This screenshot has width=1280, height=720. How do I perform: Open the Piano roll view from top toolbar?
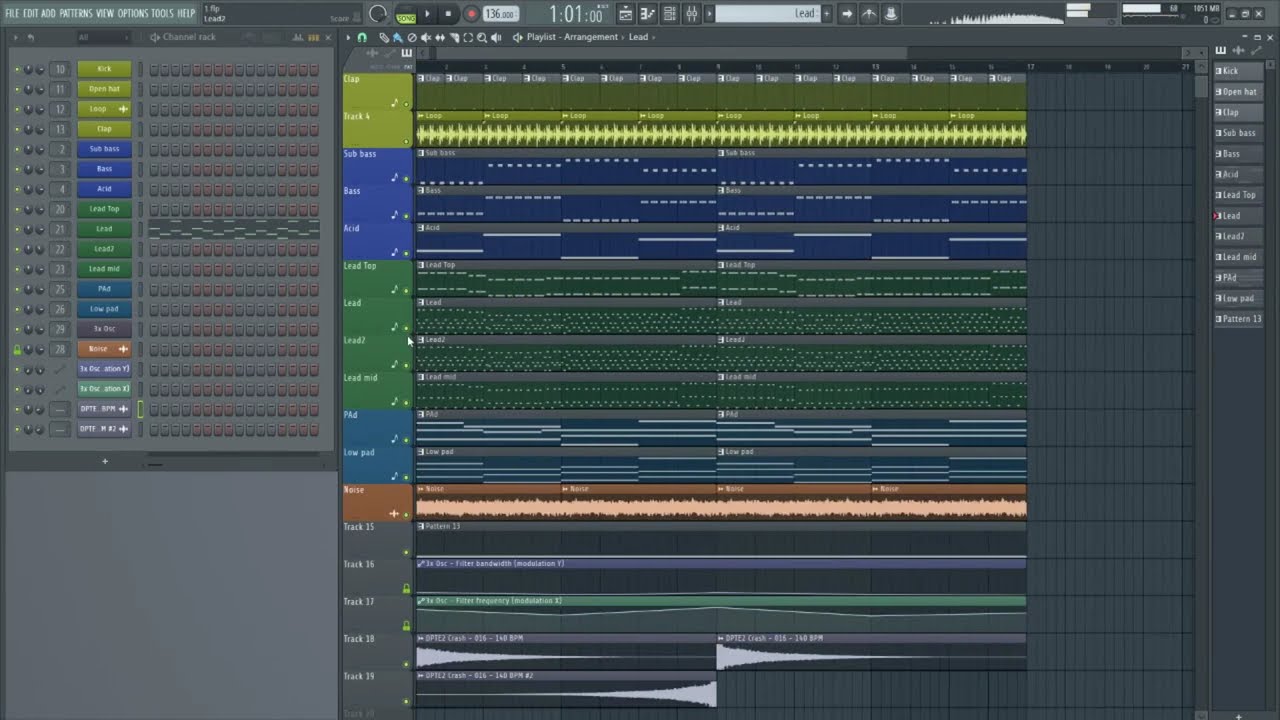pos(647,14)
